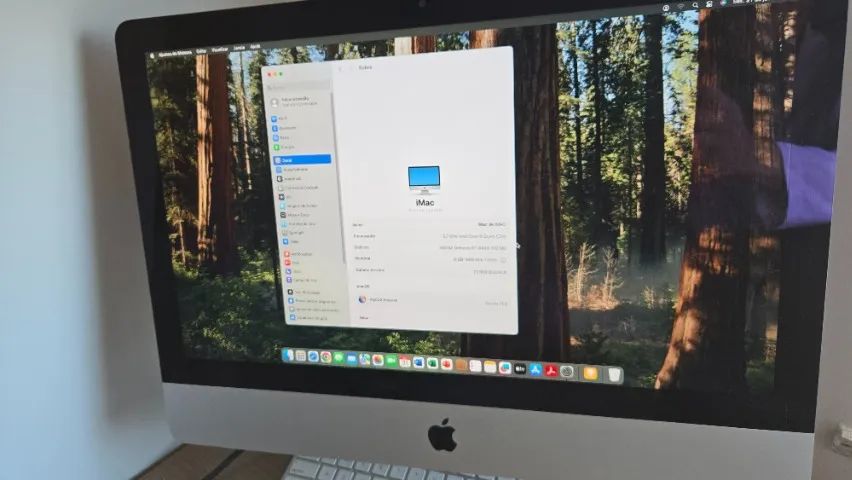The image size is (852, 480).
Task: Click the memory info button
Action: click(503, 260)
